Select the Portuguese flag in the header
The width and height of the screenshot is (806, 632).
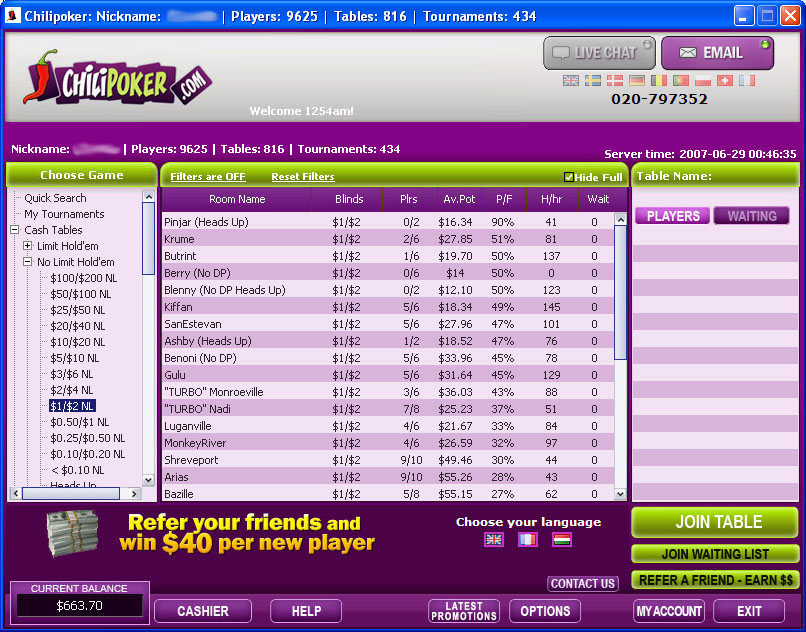[x=681, y=81]
